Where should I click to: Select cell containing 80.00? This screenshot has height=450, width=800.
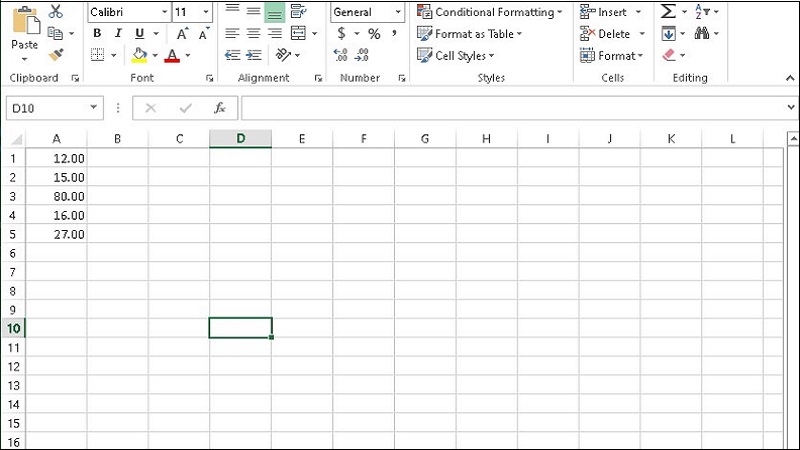56,196
